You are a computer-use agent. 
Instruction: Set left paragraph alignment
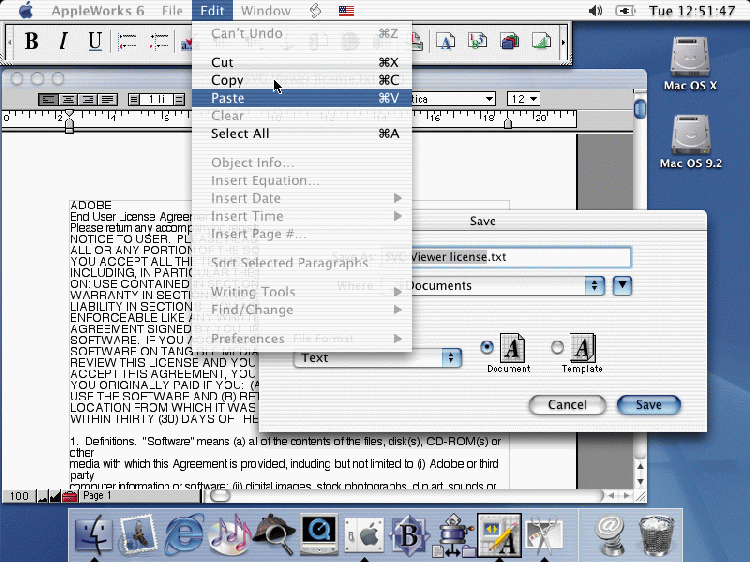[x=48, y=99]
